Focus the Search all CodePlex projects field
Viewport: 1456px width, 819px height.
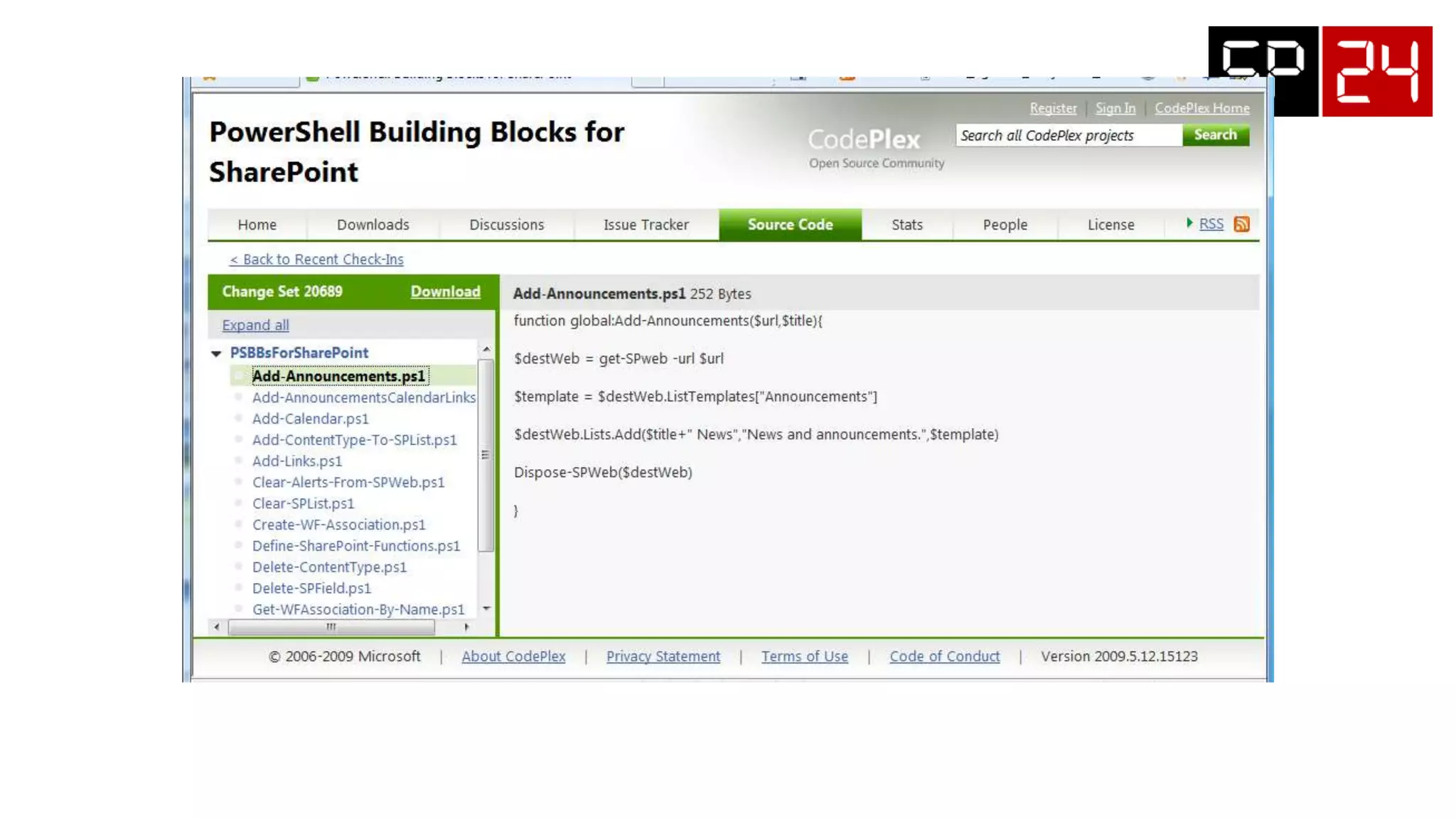point(1068,135)
